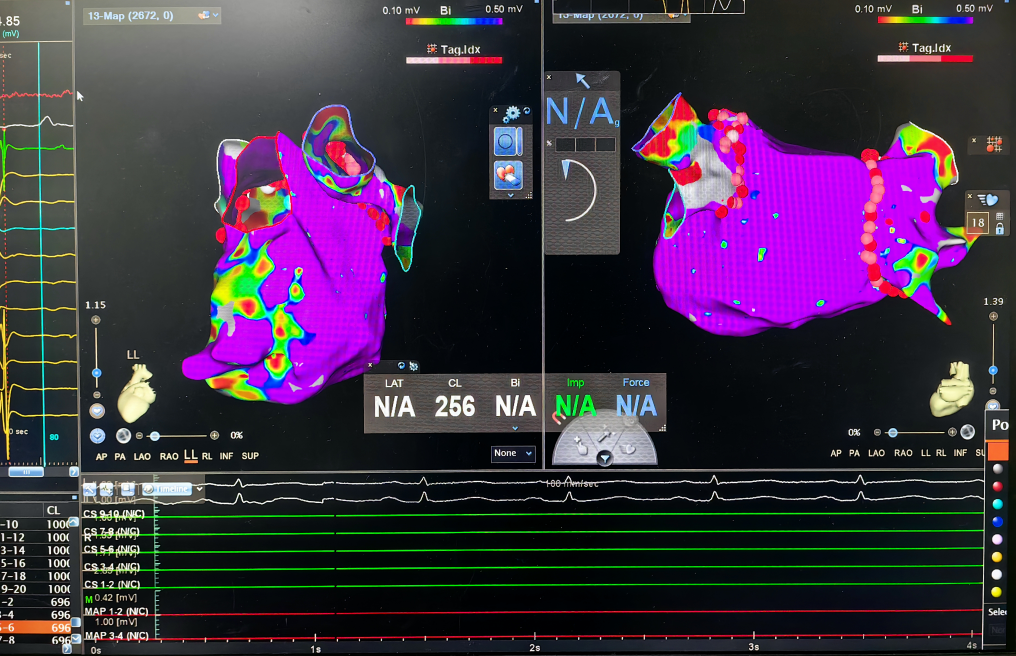The width and height of the screenshot is (1016, 656).
Task: Click the add-point hand icon on the dial
Action: tap(579, 444)
